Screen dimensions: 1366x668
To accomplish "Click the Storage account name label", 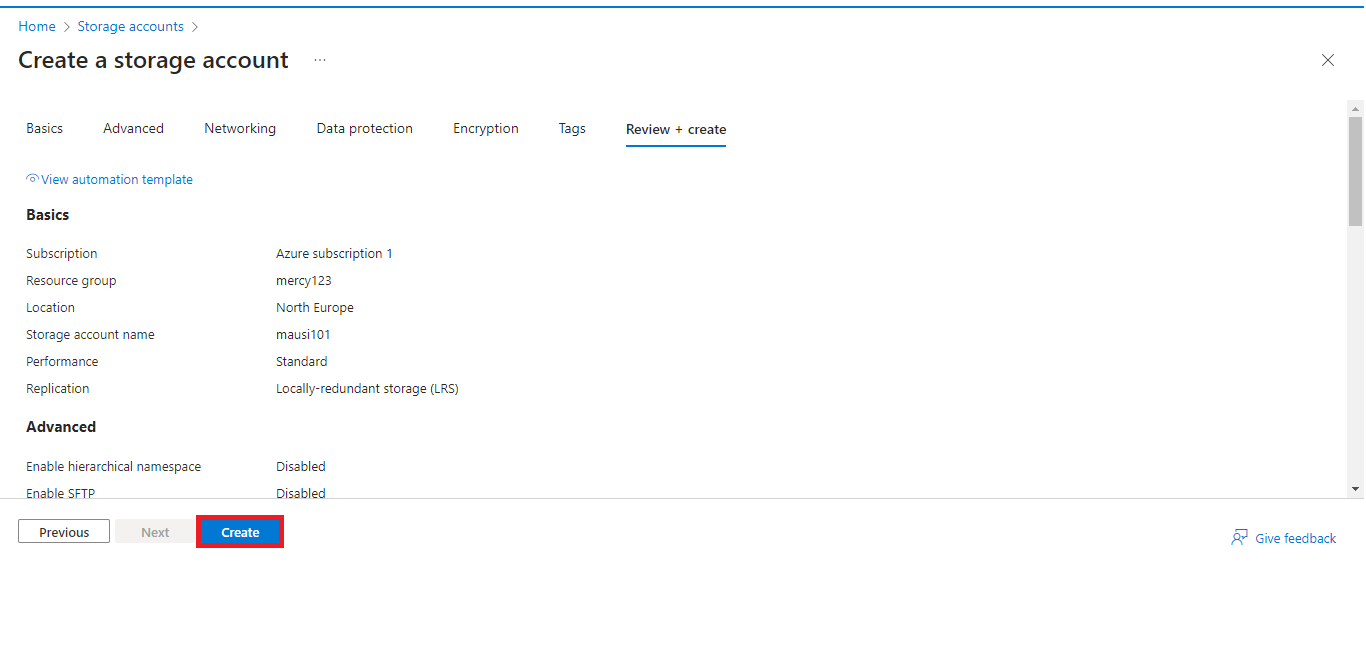I will (90, 335).
